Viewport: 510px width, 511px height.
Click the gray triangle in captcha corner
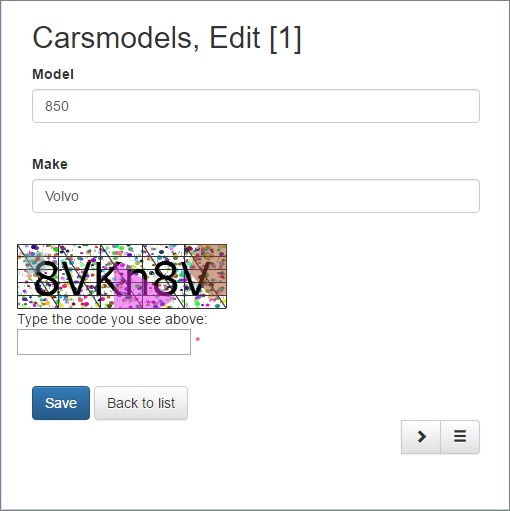33,264
